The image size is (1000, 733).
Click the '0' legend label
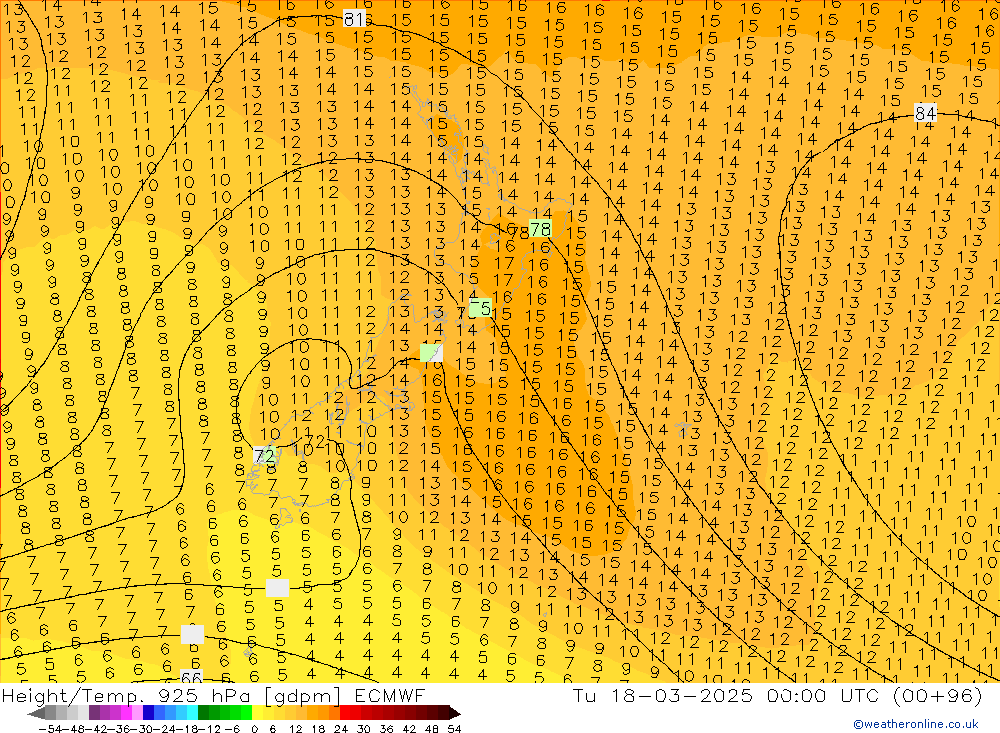point(254,729)
